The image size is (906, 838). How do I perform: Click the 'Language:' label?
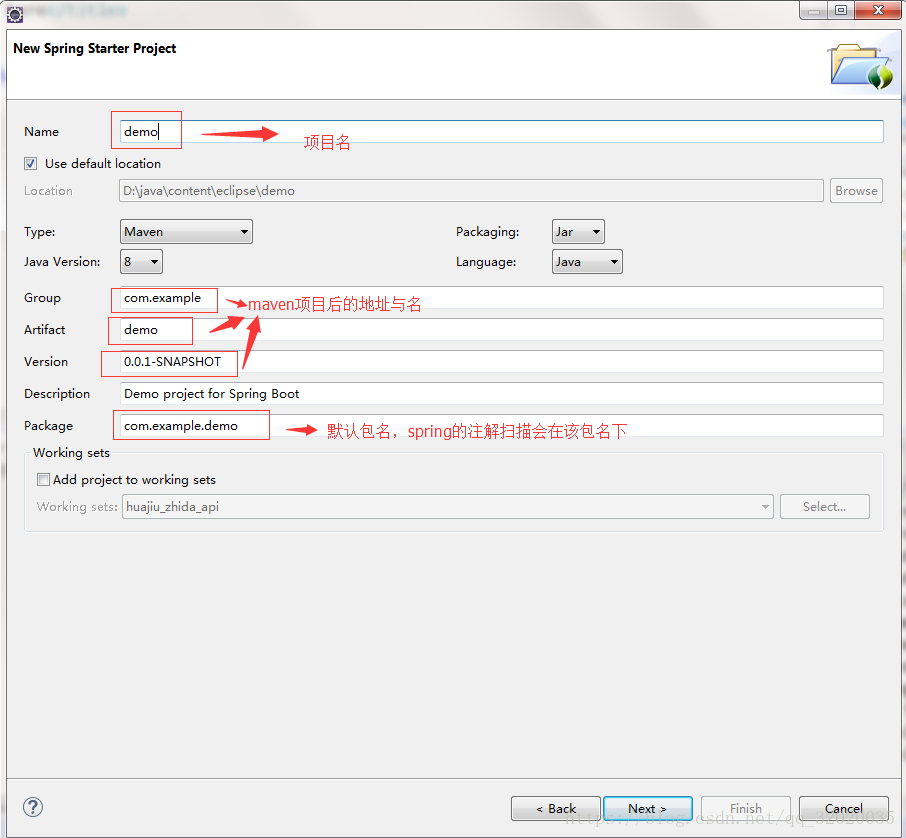click(x=486, y=262)
